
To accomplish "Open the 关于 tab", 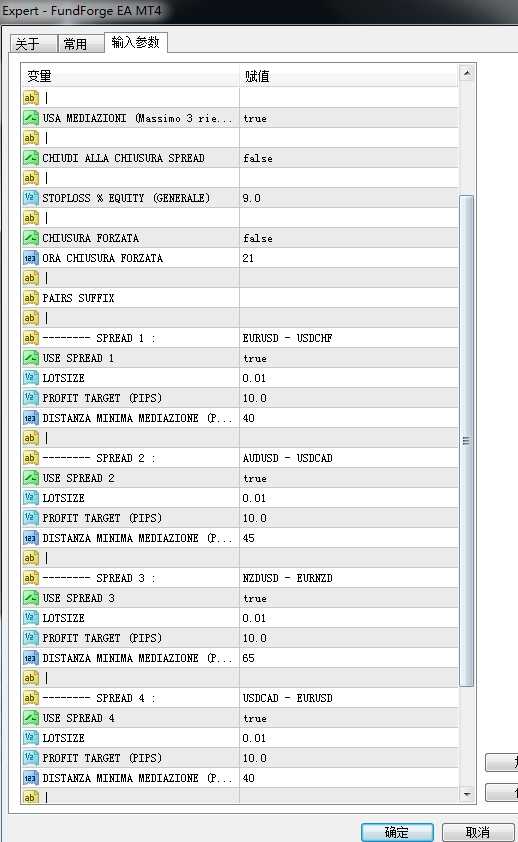I will [33, 43].
